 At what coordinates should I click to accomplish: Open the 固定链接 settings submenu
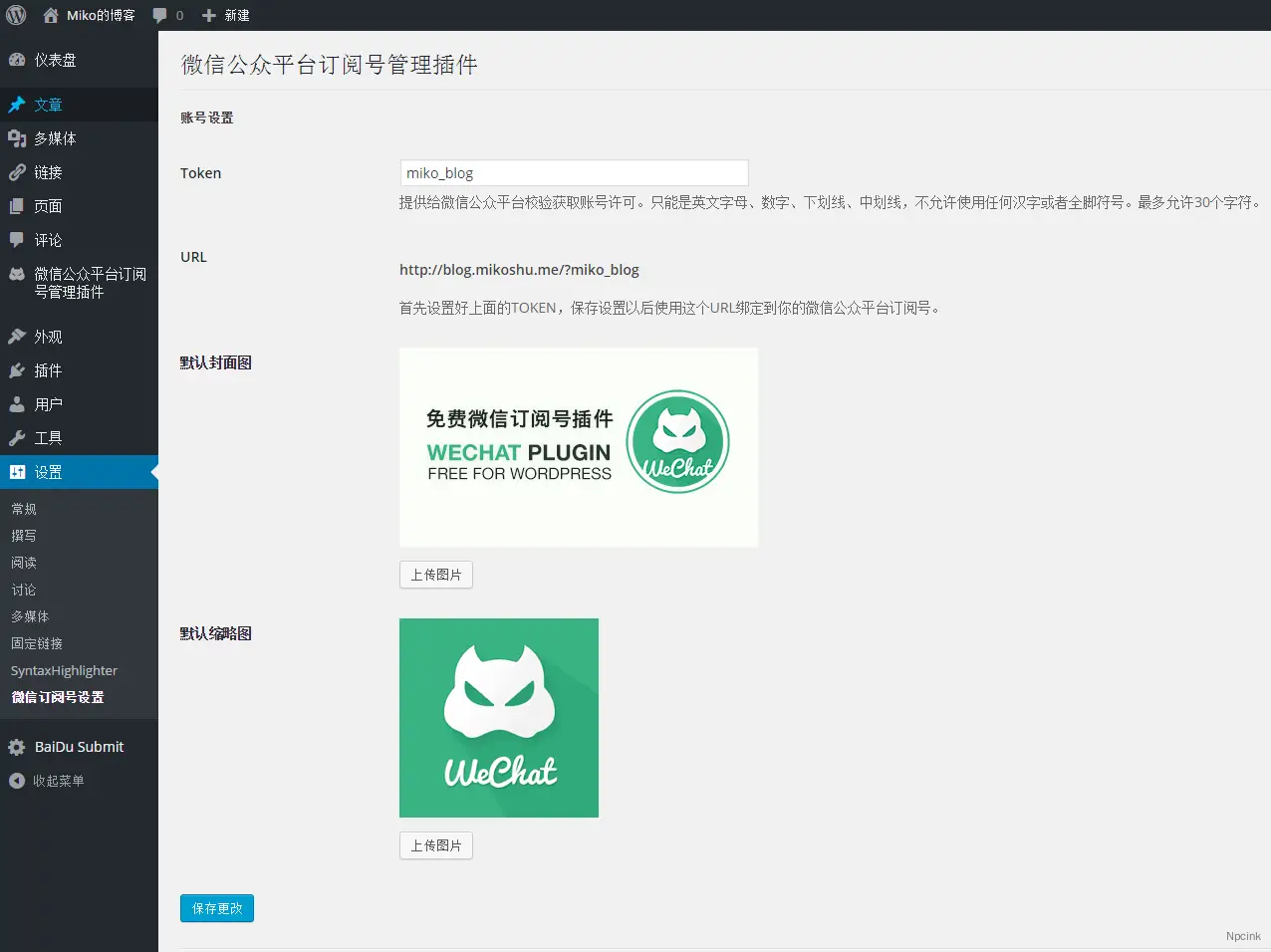point(37,643)
